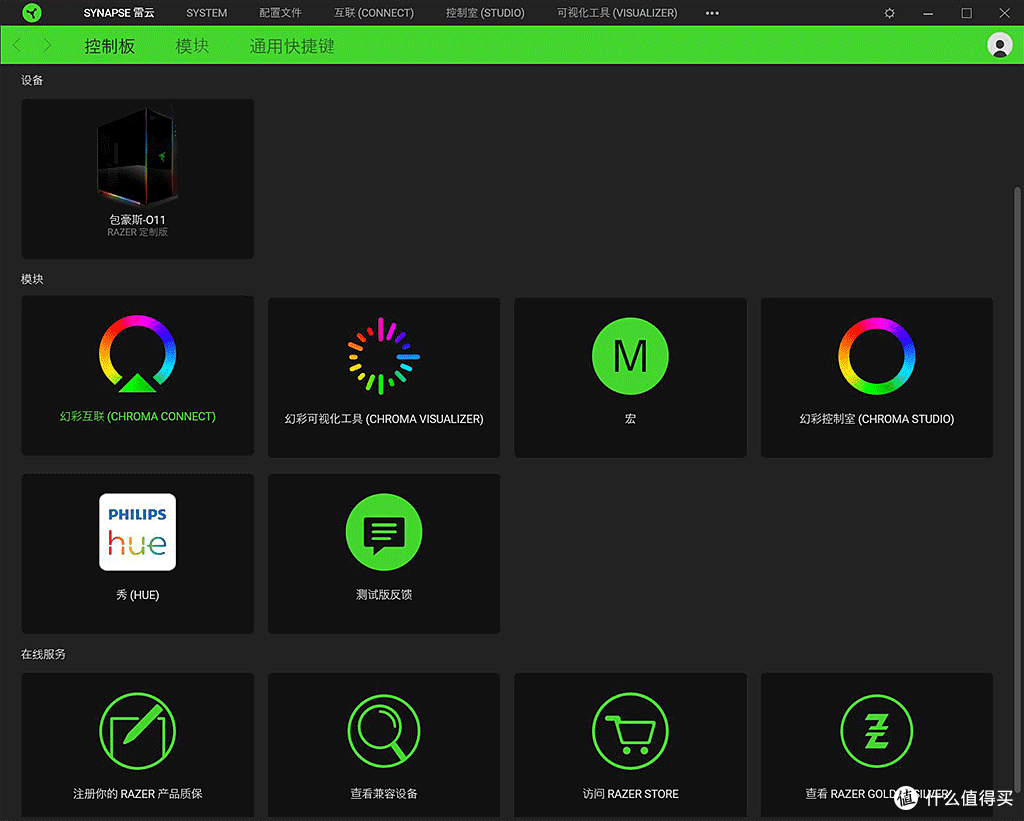This screenshot has width=1024, height=821.
Task: Click the Razer Synapse logo icon
Action: 31,12
